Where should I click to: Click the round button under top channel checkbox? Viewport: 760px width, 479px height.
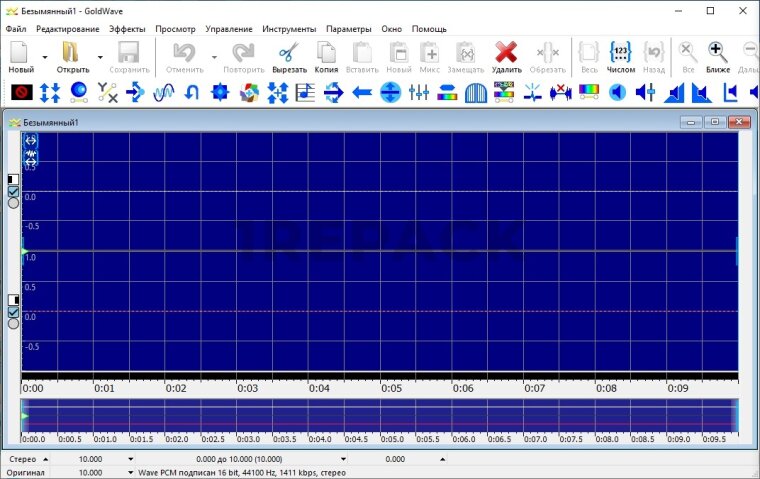13,203
